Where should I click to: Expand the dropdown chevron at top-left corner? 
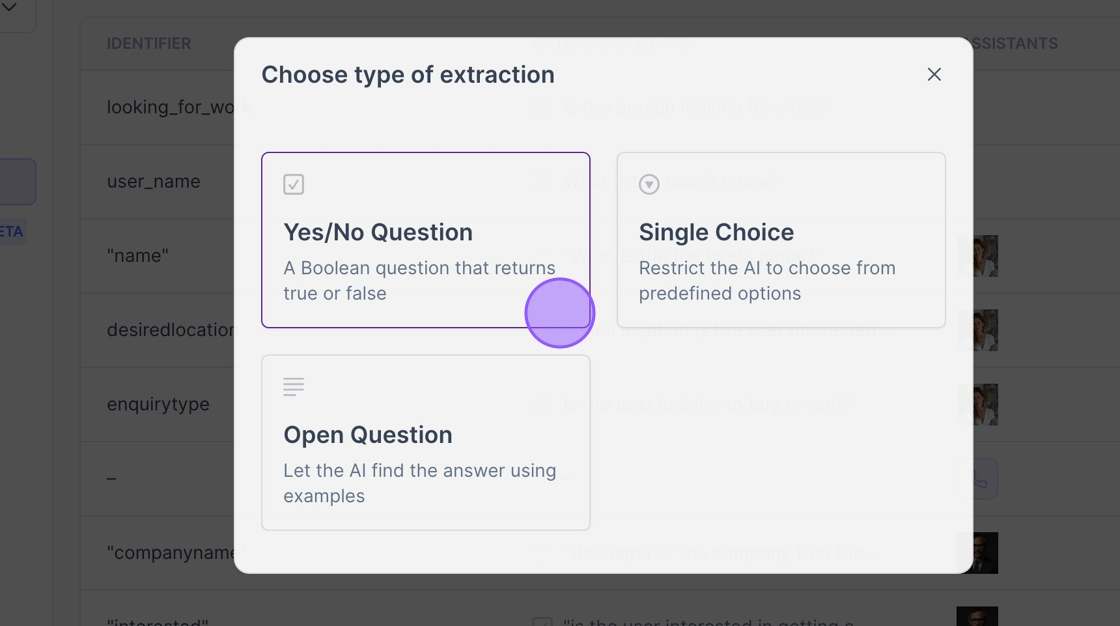(x=10, y=8)
